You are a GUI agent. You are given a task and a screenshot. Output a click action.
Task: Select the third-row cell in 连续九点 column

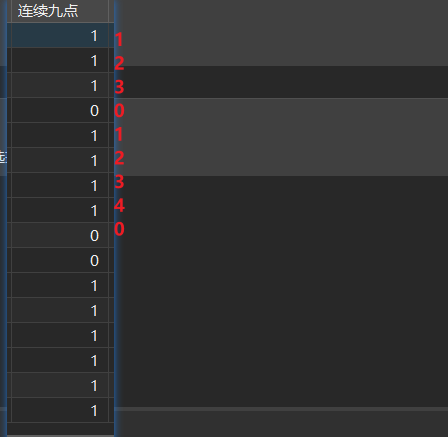click(x=60, y=85)
